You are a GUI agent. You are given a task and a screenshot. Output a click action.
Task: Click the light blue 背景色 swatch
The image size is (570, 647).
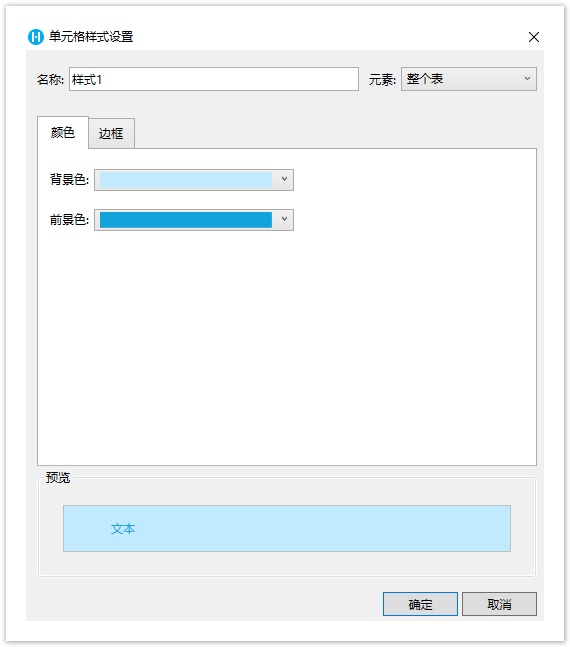(x=186, y=180)
